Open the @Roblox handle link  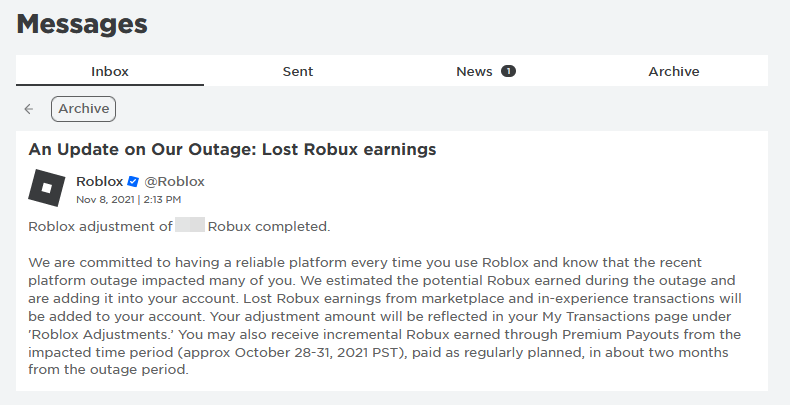coord(175,182)
